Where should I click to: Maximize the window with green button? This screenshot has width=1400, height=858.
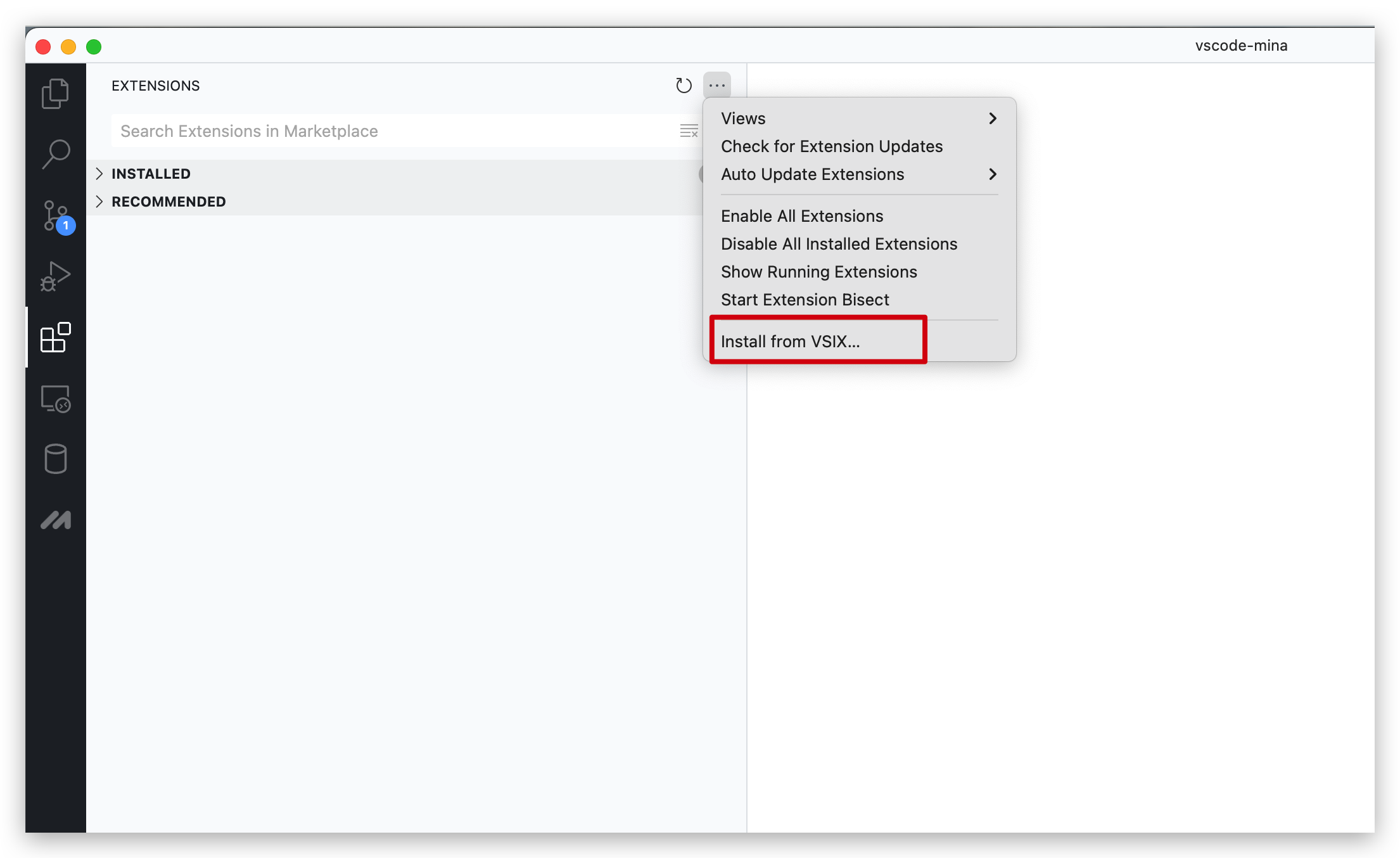pos(94,47)
